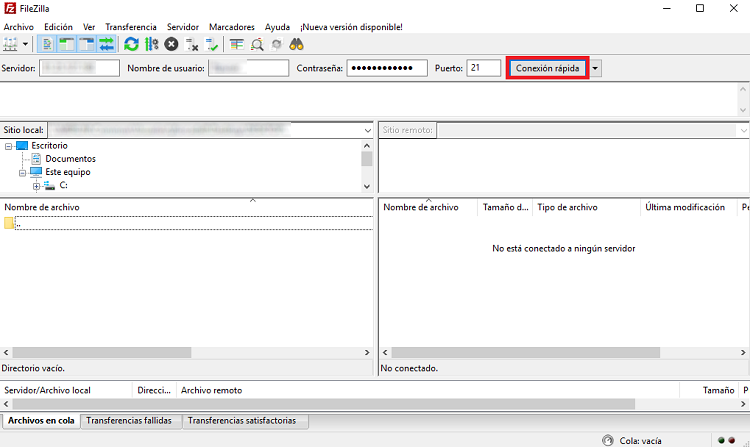This screenshot has height=447, width=750.
Task: Toggle directory comparison icon
Action: (257, 44)
